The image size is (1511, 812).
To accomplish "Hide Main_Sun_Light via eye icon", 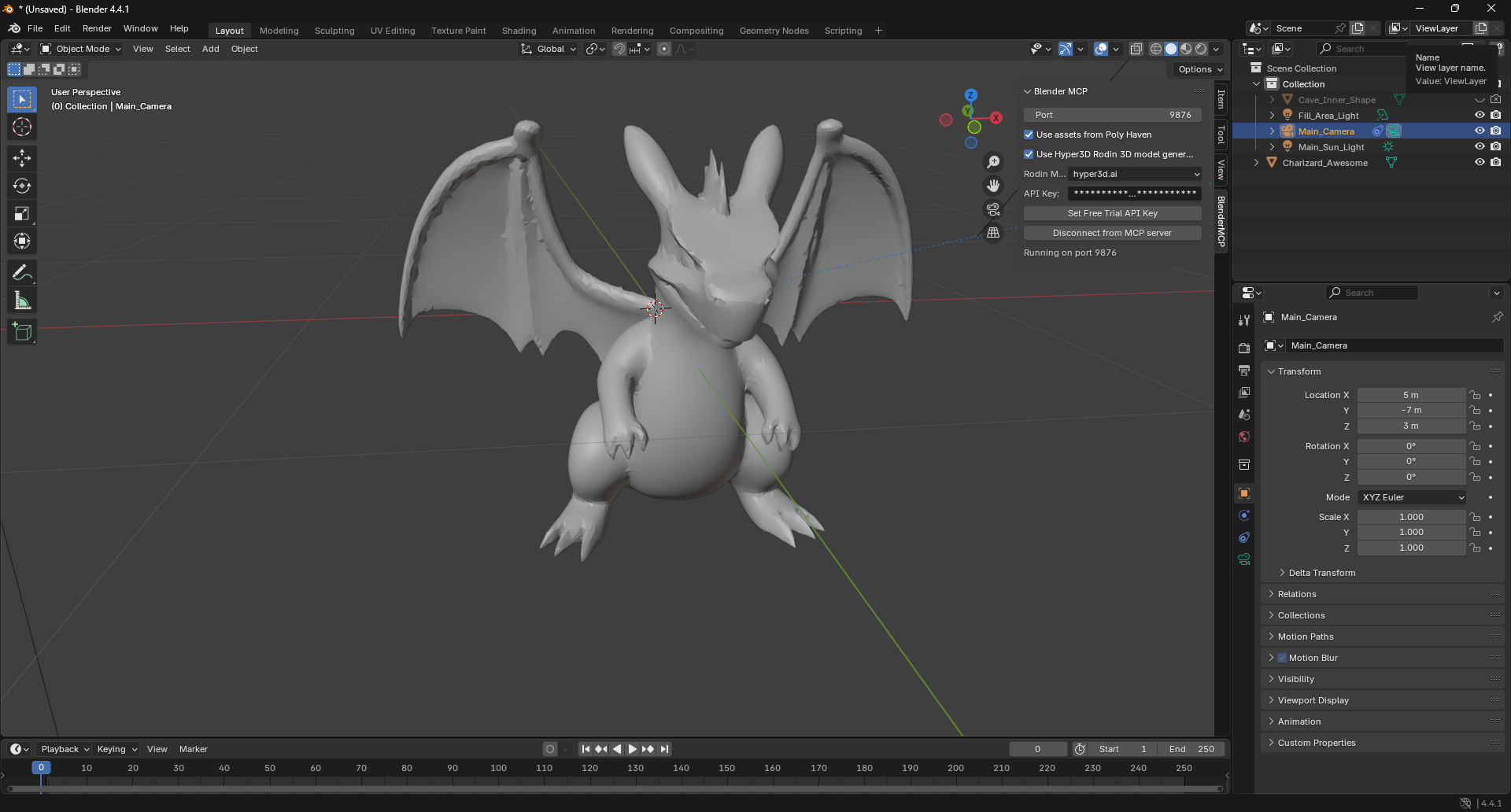I will [x=1480, y=146].
